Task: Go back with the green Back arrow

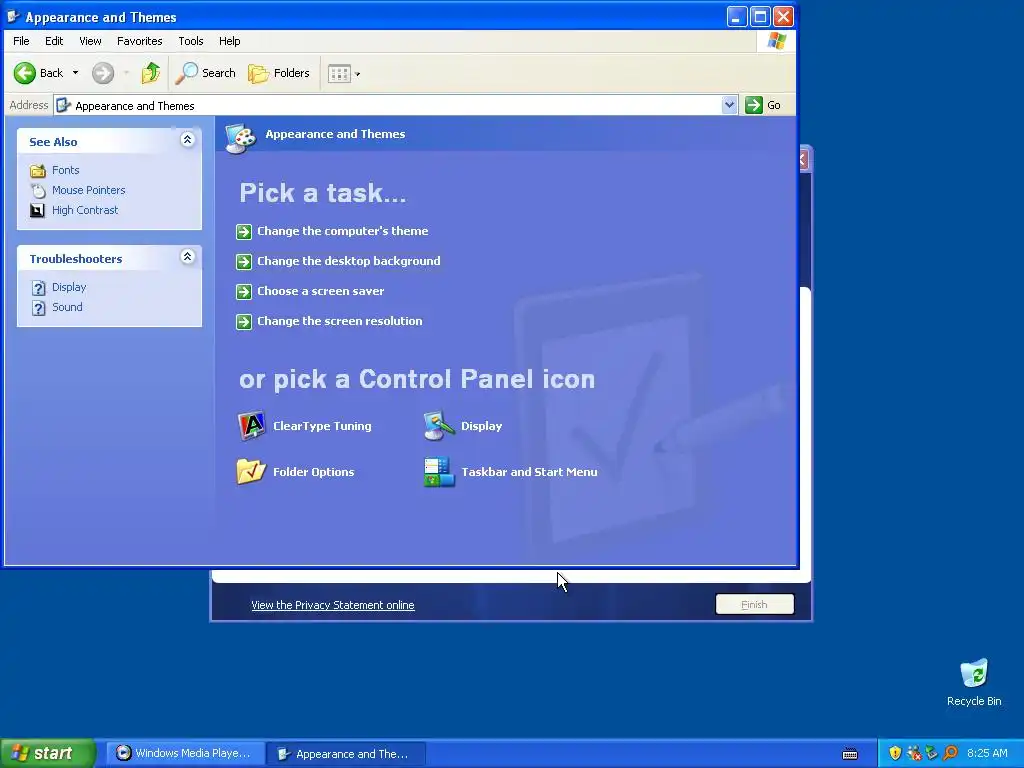Action: 25,73
